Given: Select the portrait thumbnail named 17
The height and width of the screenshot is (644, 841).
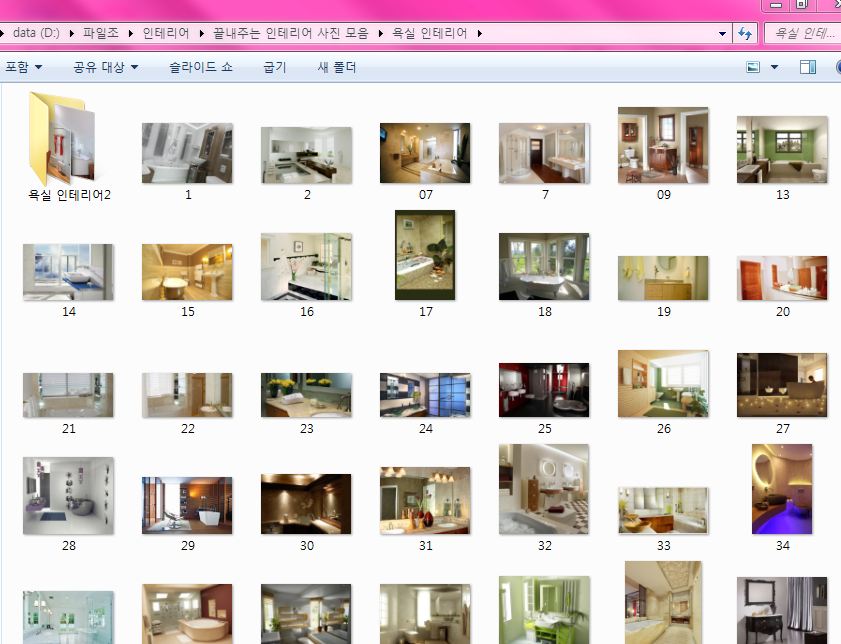Looking at the screenshot, I should point(425,255).
